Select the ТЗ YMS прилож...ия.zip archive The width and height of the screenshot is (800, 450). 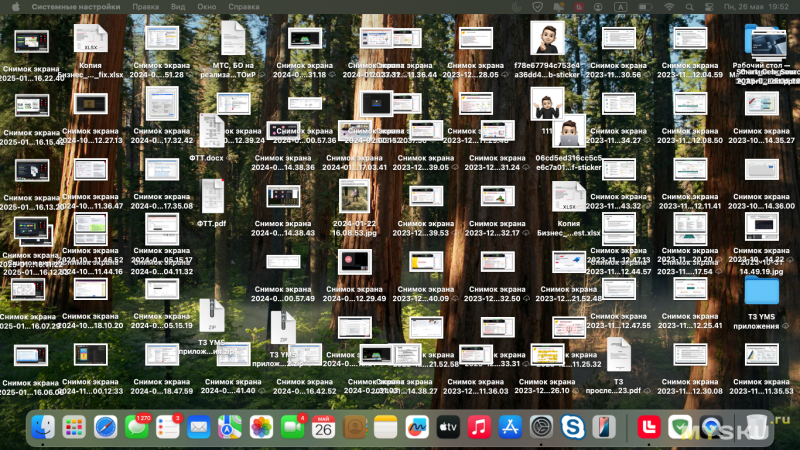point(212,316)
